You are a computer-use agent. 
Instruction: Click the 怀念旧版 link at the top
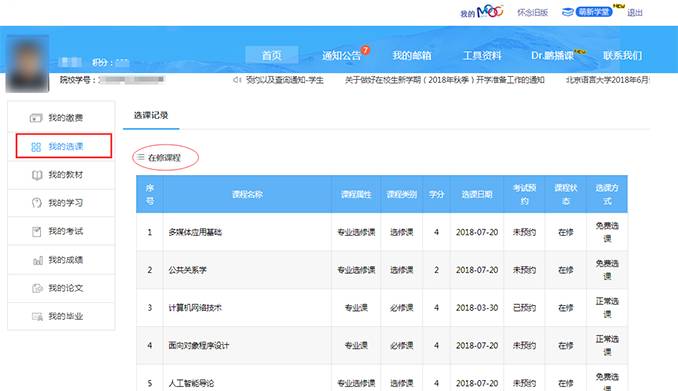pos(533,13)
